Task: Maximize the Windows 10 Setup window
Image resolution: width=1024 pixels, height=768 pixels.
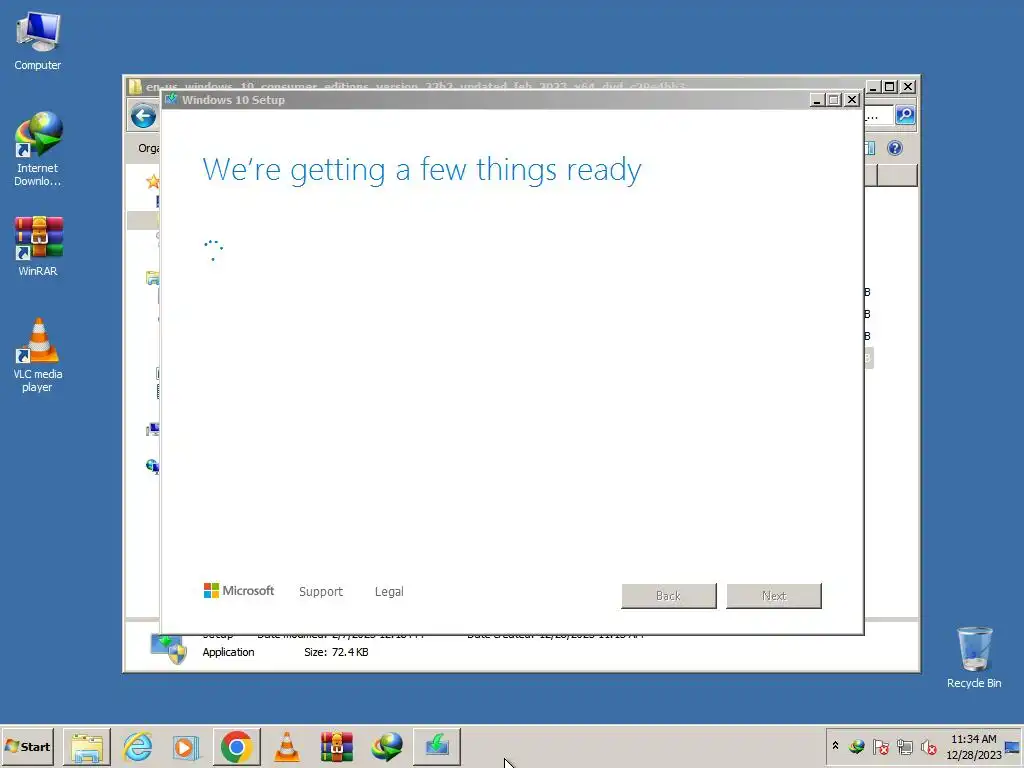Action: click(834, 100)
